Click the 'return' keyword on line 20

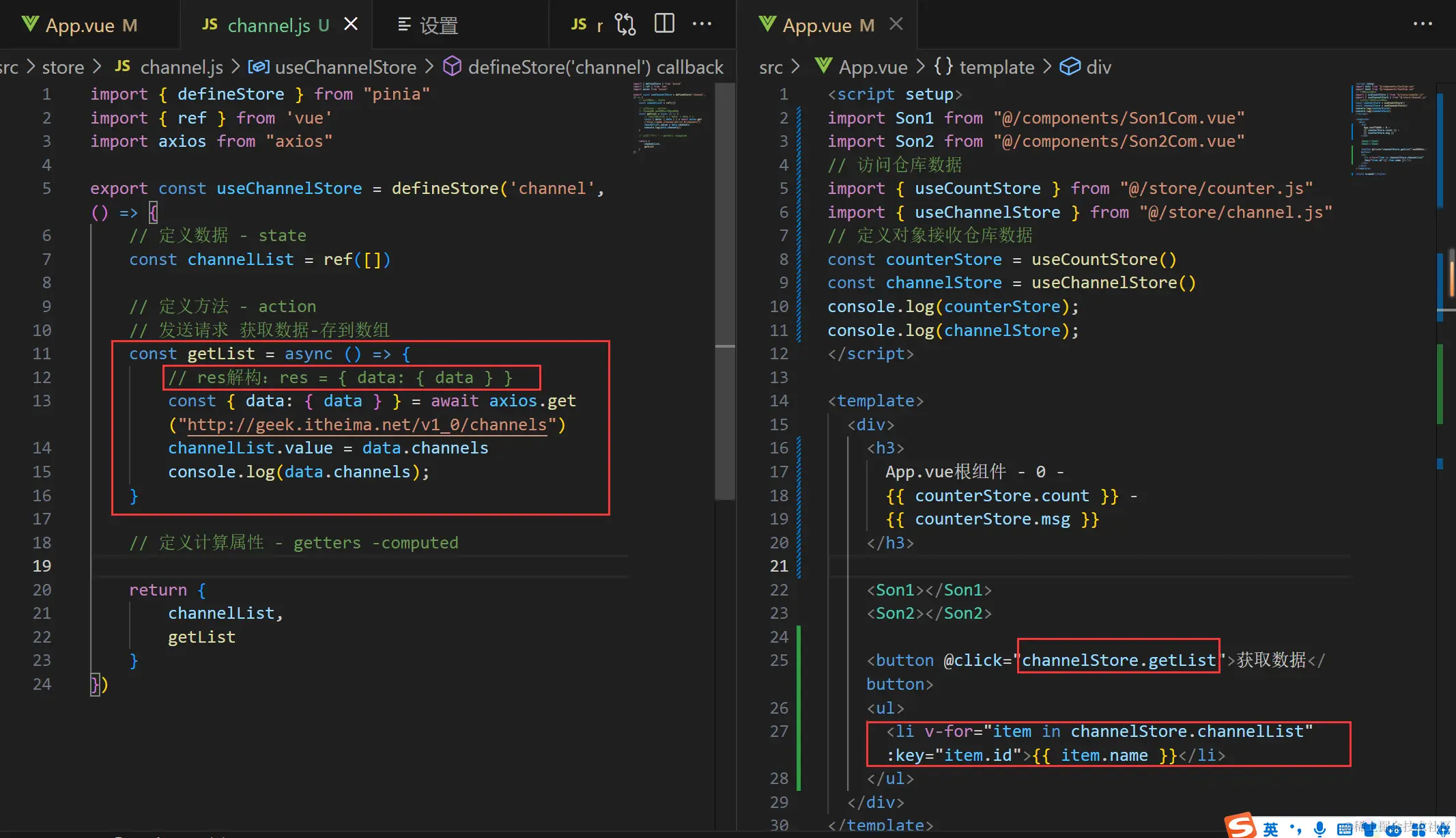tap(158, 590)
